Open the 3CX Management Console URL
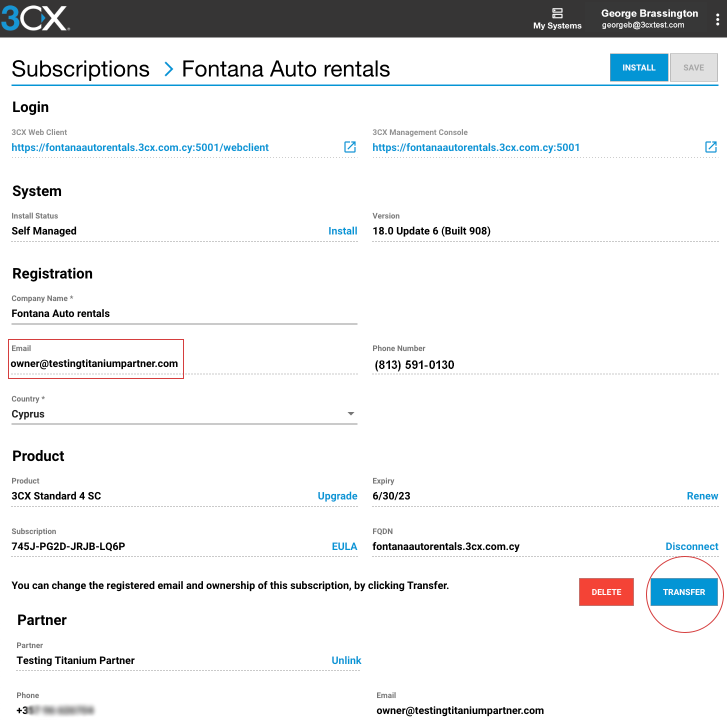The image size is (727, 720). pyautogui.click(x=476, y=147)
